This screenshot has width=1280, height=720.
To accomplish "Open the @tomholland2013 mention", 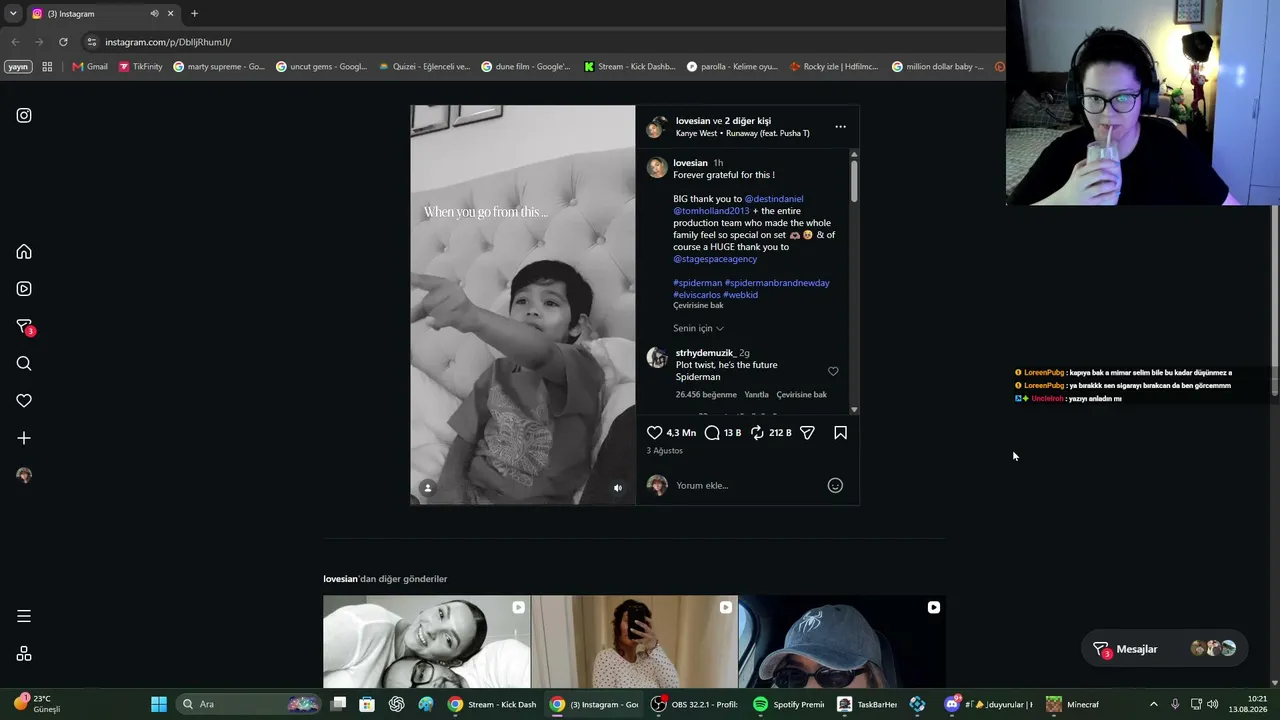I will [x=711, y=211].
